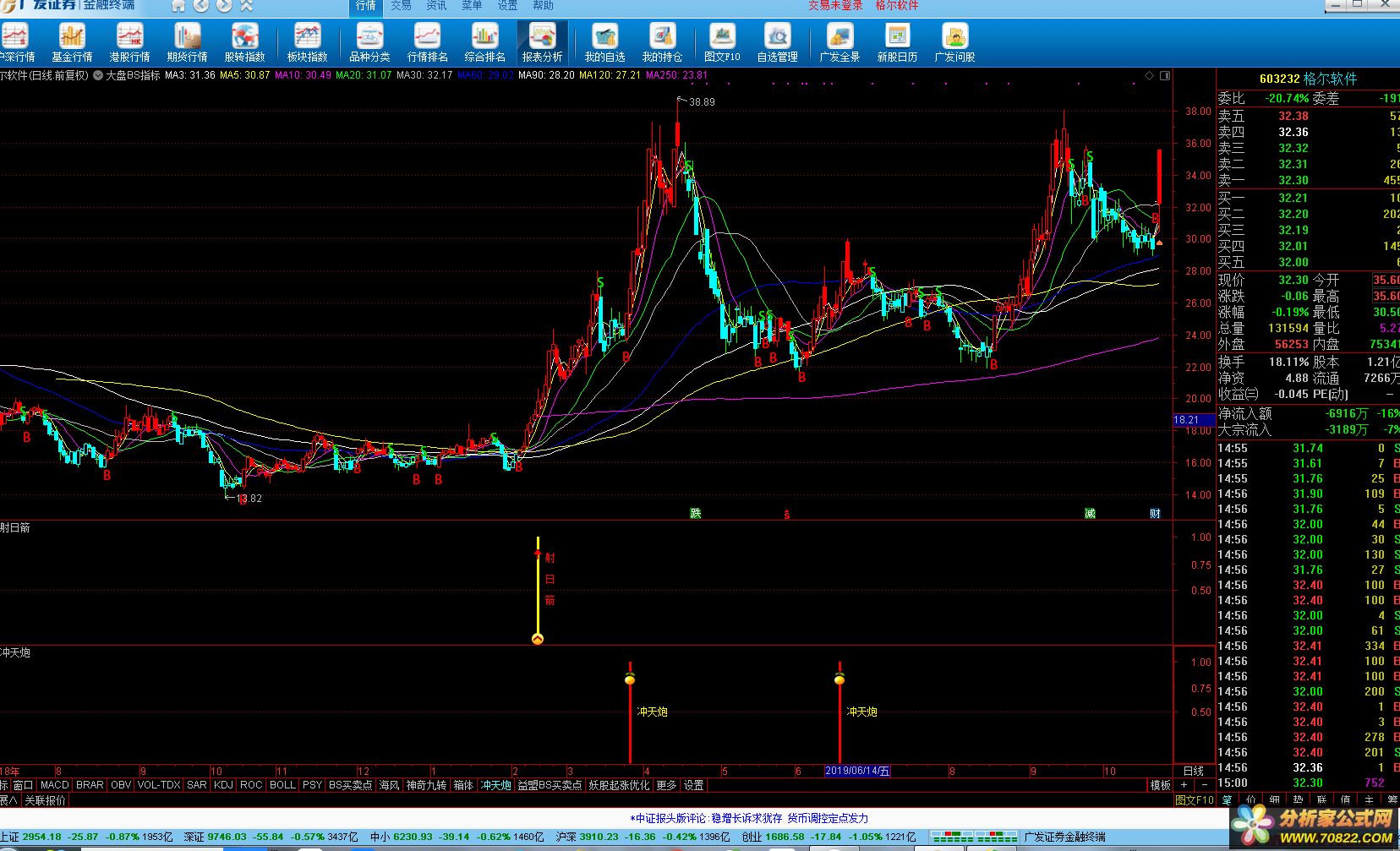This screenshot has height=851, width=1400.
Task: Open 更多 indicators list
Action: click(x=667, y=785)
